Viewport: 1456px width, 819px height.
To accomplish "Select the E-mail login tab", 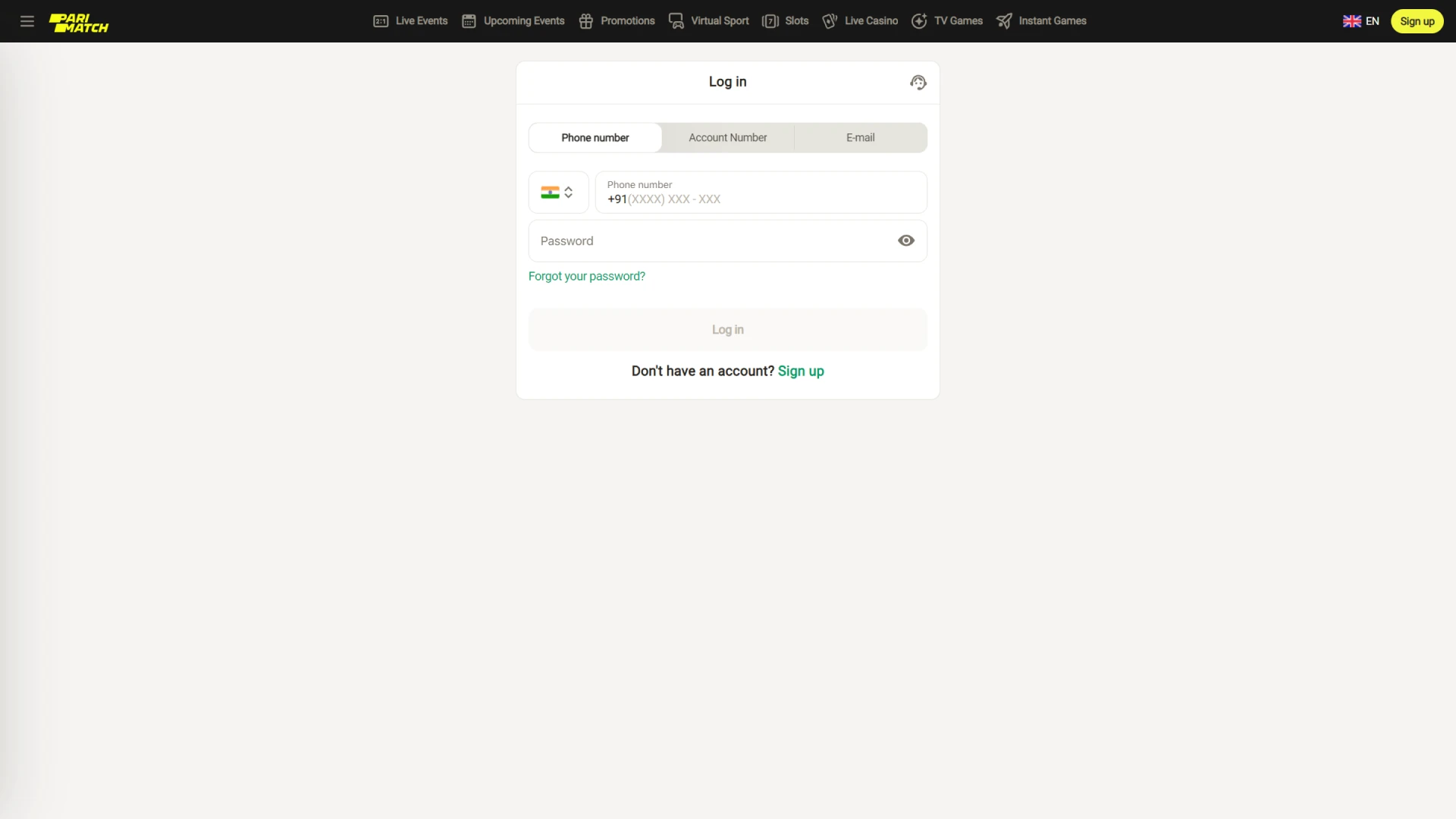I will (x=860, y=137).
